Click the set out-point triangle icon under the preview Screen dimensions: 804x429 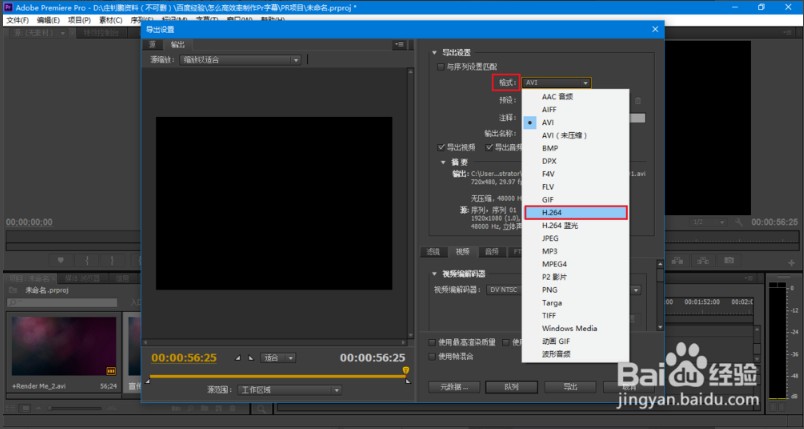tap(250, 357)
